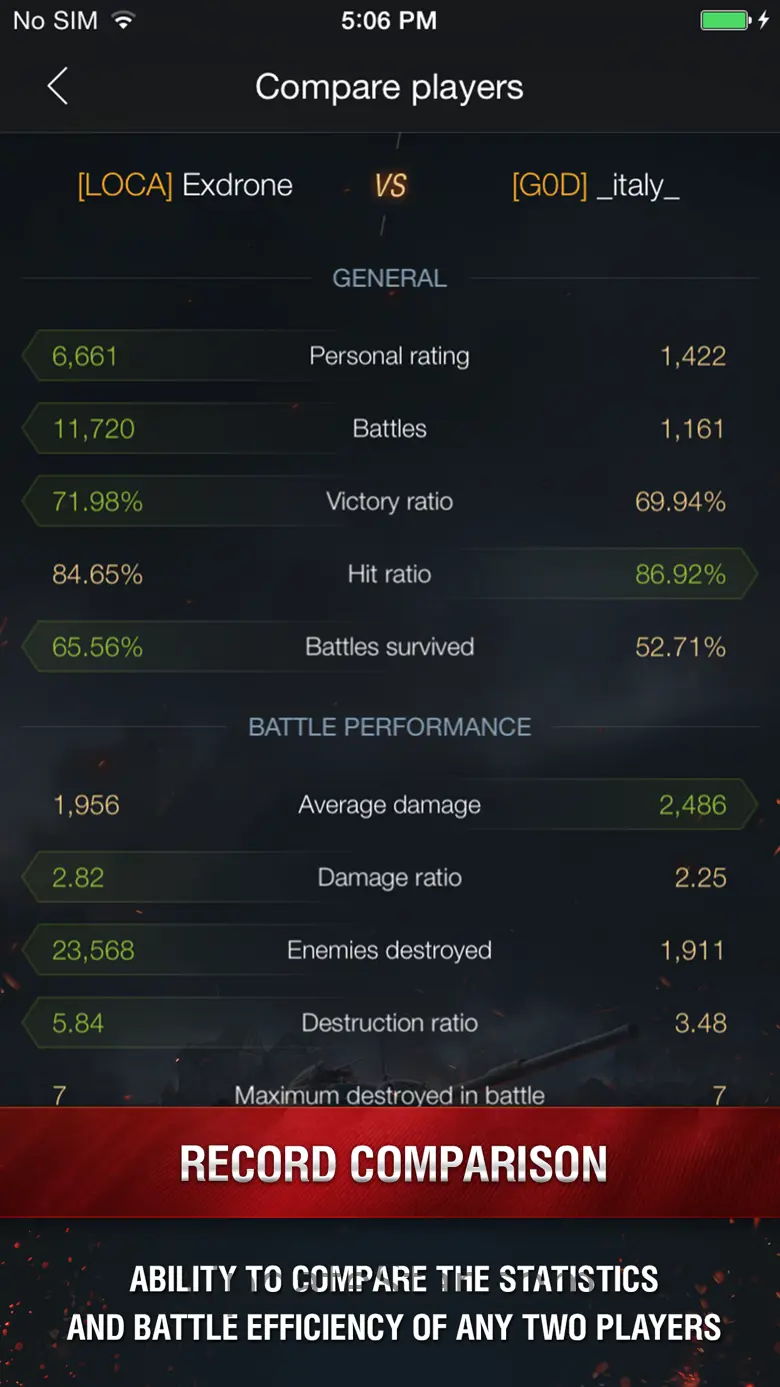Tap the Damage ratio label
Image resolution: width=780 pixels, height=1387 pixels.
click(389, 878)
